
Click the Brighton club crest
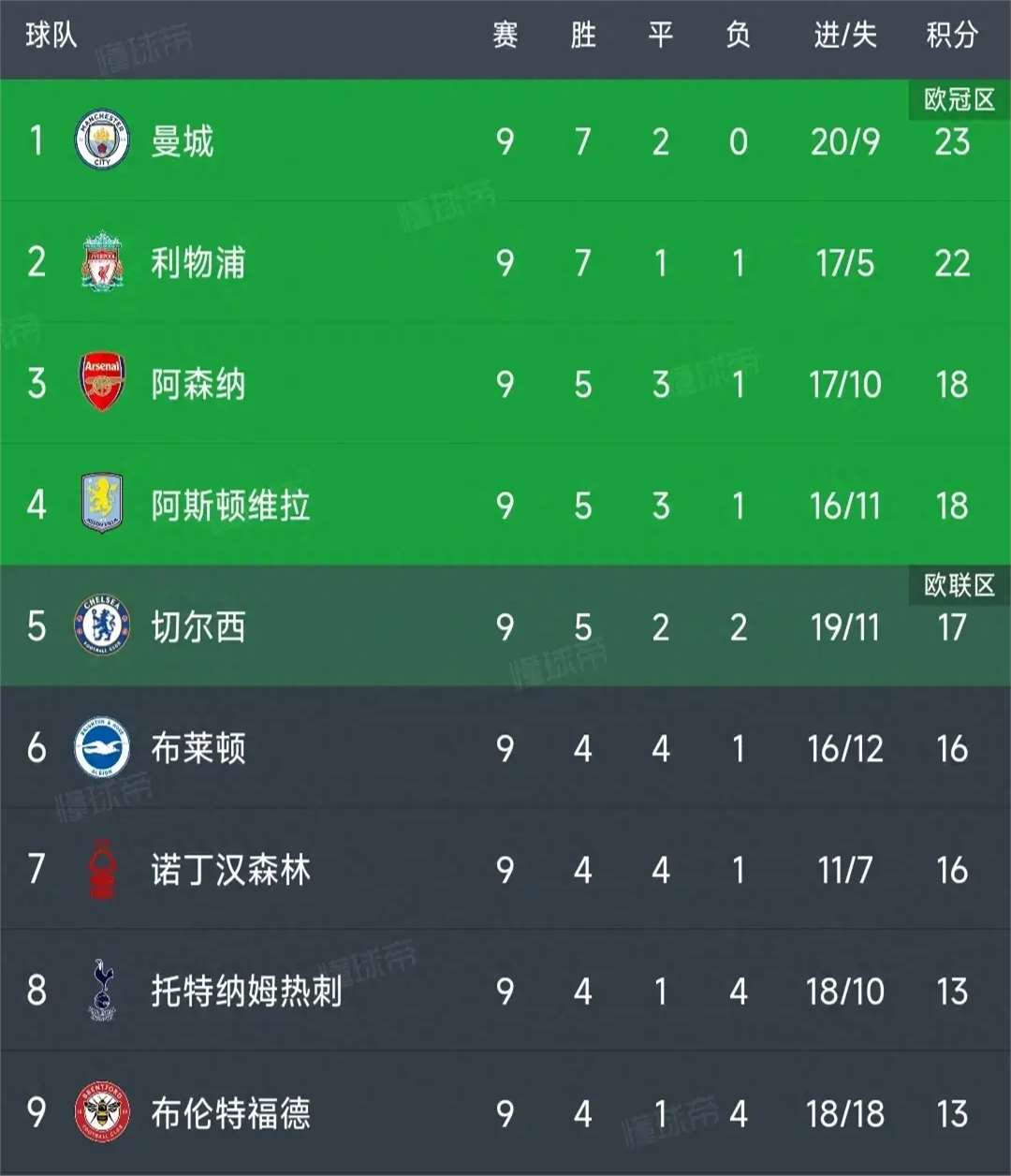[x=101, y=747]
